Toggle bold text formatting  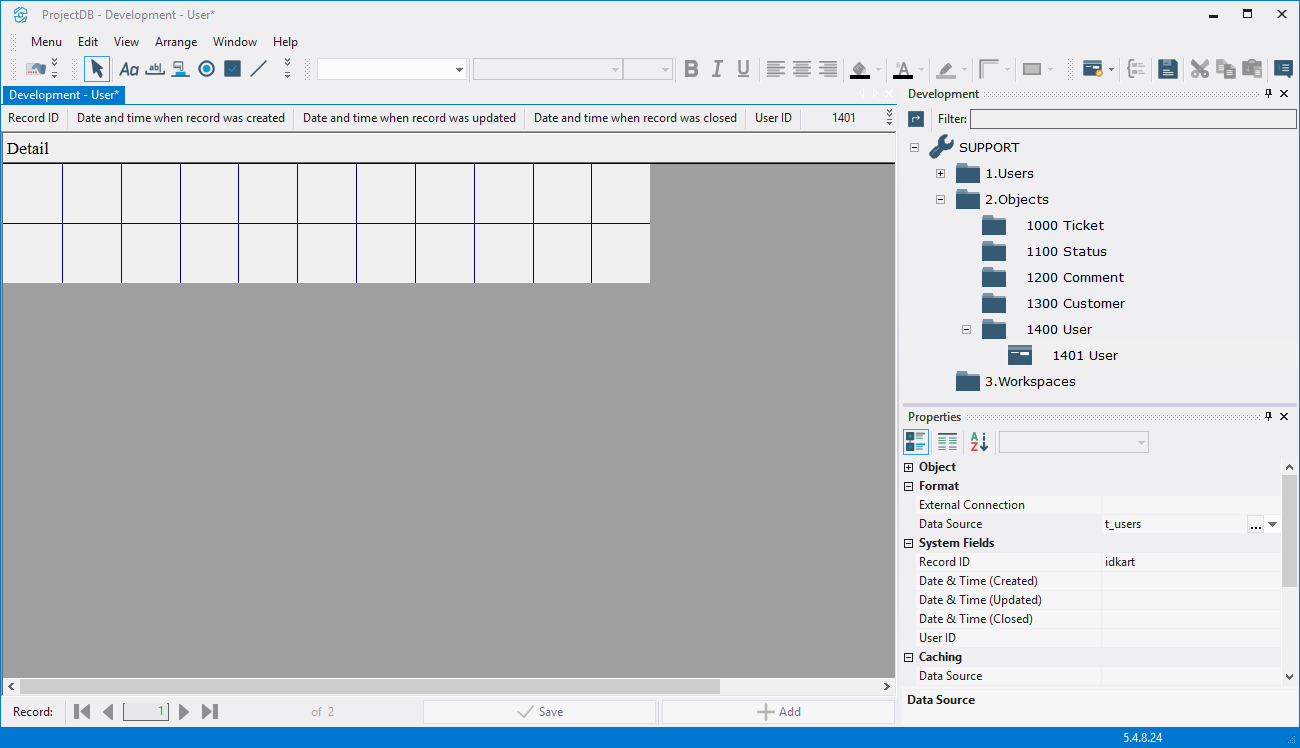[691, 69]
